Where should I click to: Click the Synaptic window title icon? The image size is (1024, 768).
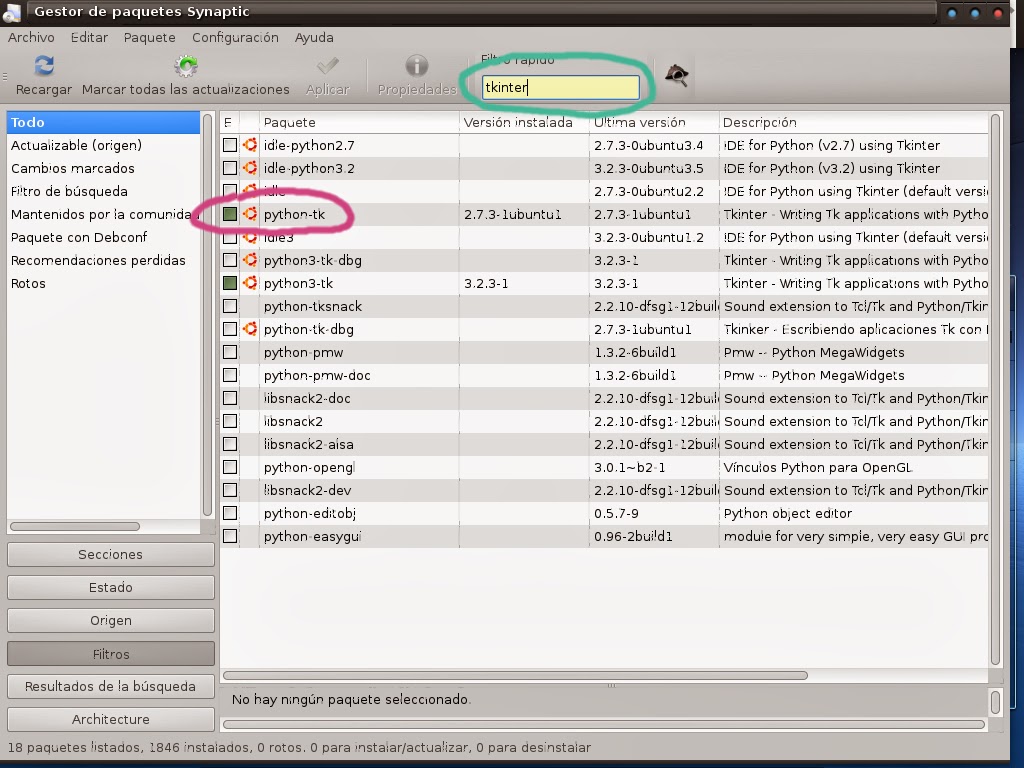coord(11,12)
